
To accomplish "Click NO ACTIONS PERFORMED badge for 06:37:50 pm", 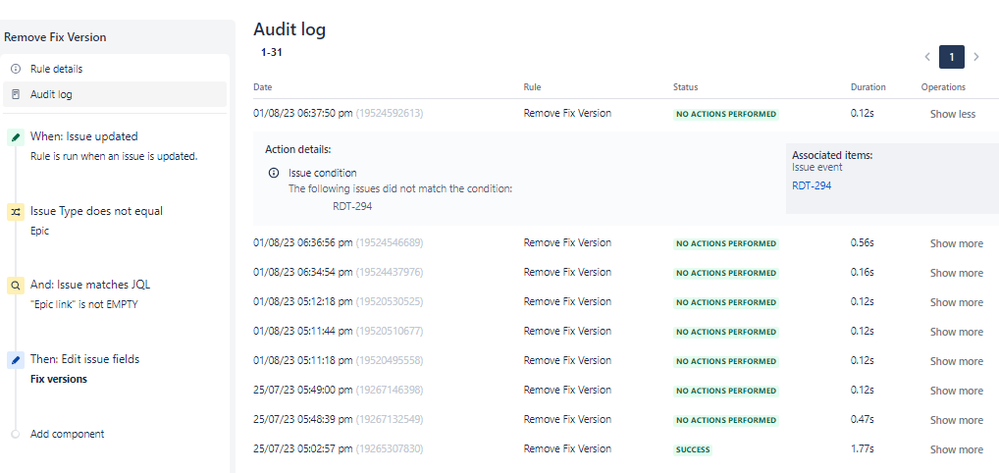I will 726,114.
